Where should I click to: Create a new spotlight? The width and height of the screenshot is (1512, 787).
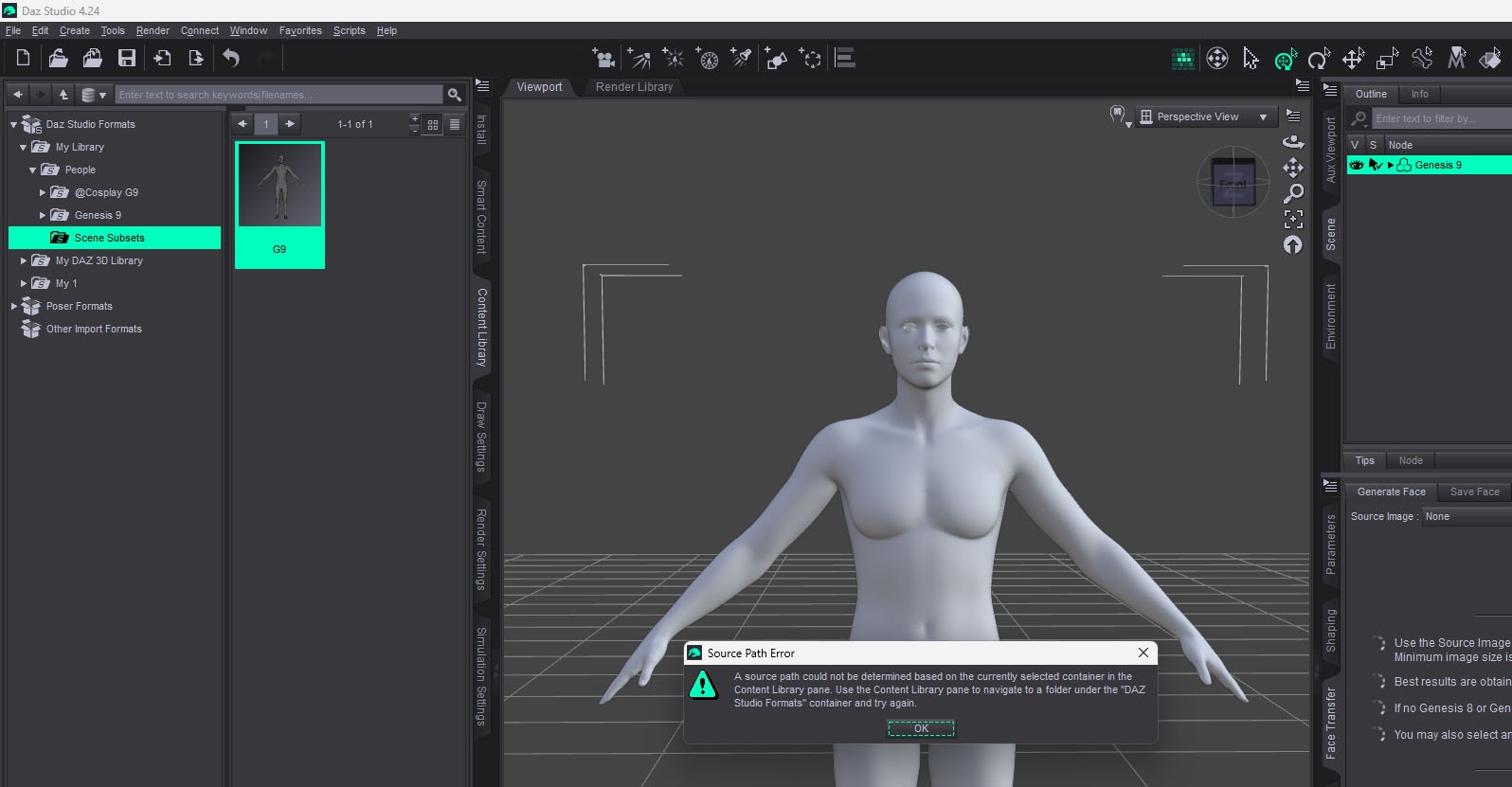741,59
